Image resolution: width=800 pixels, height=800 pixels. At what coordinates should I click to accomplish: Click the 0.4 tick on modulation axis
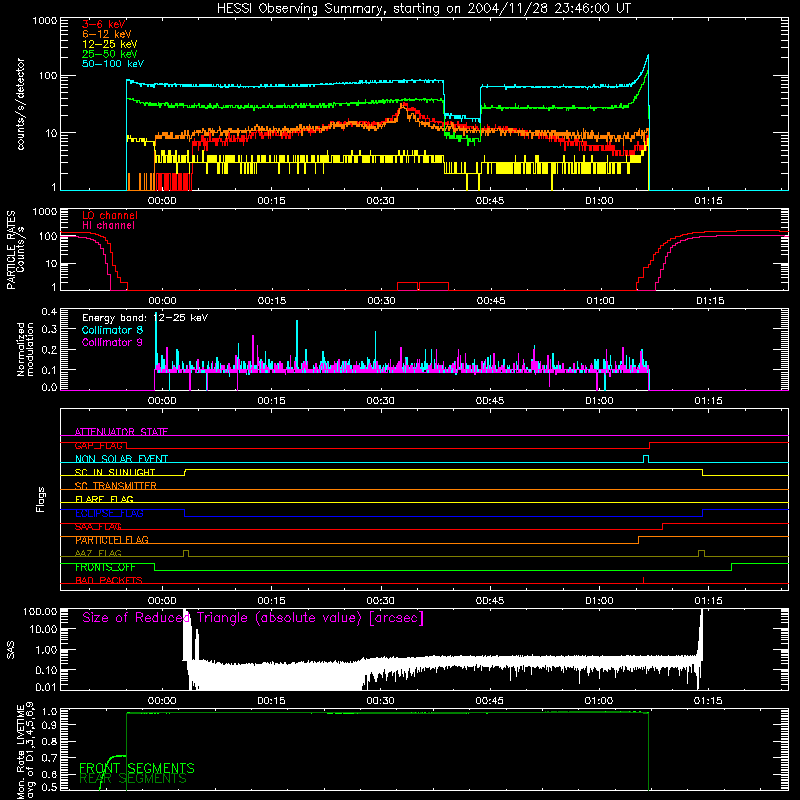pos(49,312)
